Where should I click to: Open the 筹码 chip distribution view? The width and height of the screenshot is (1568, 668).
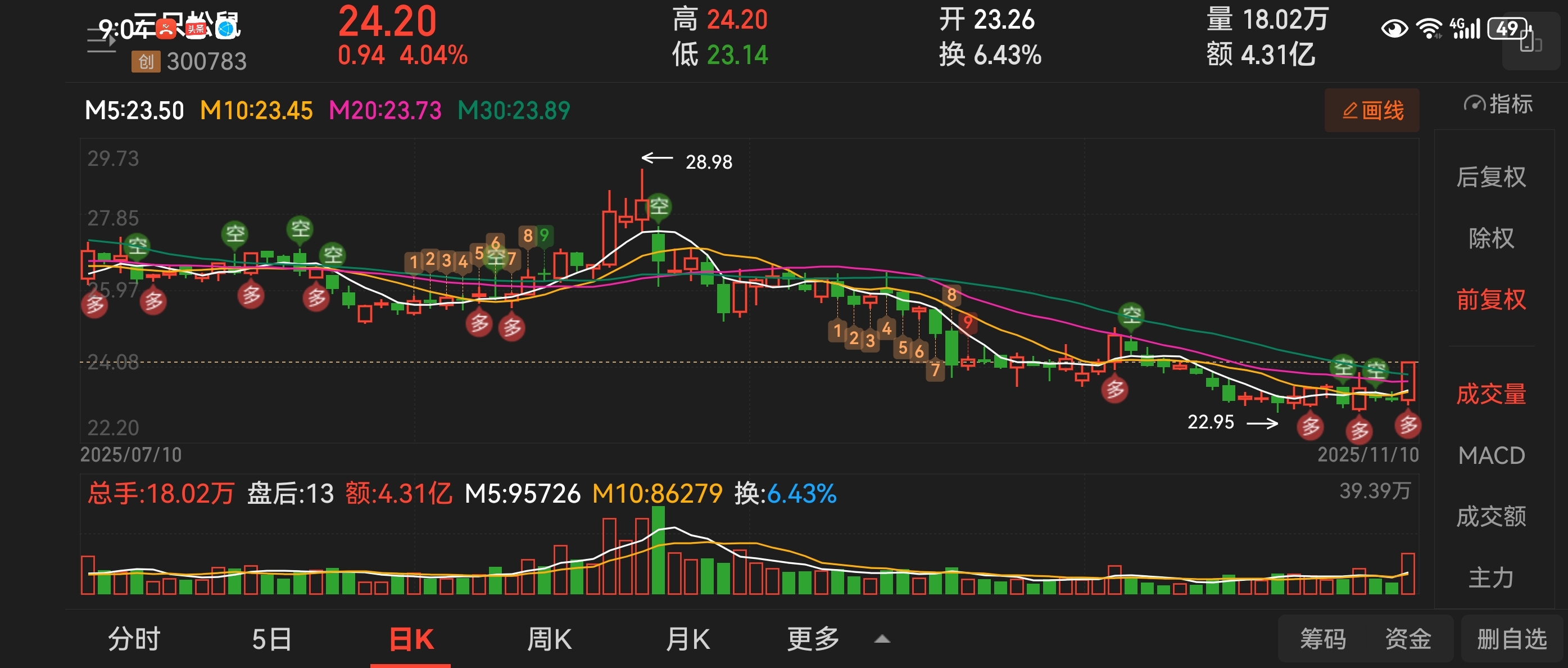pos(1323,639)
